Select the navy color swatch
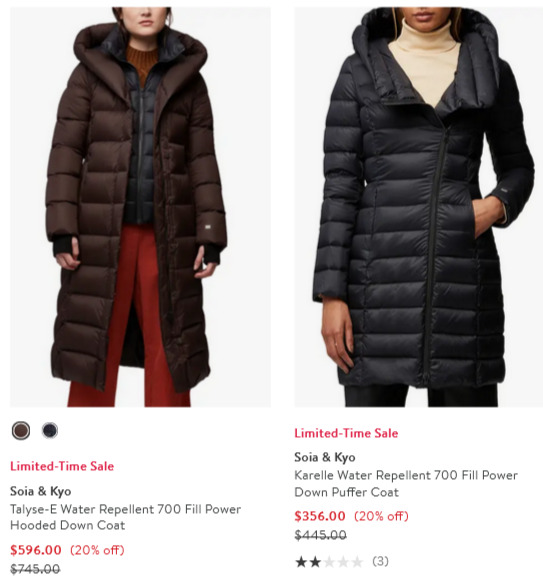 tap(50, 430)
